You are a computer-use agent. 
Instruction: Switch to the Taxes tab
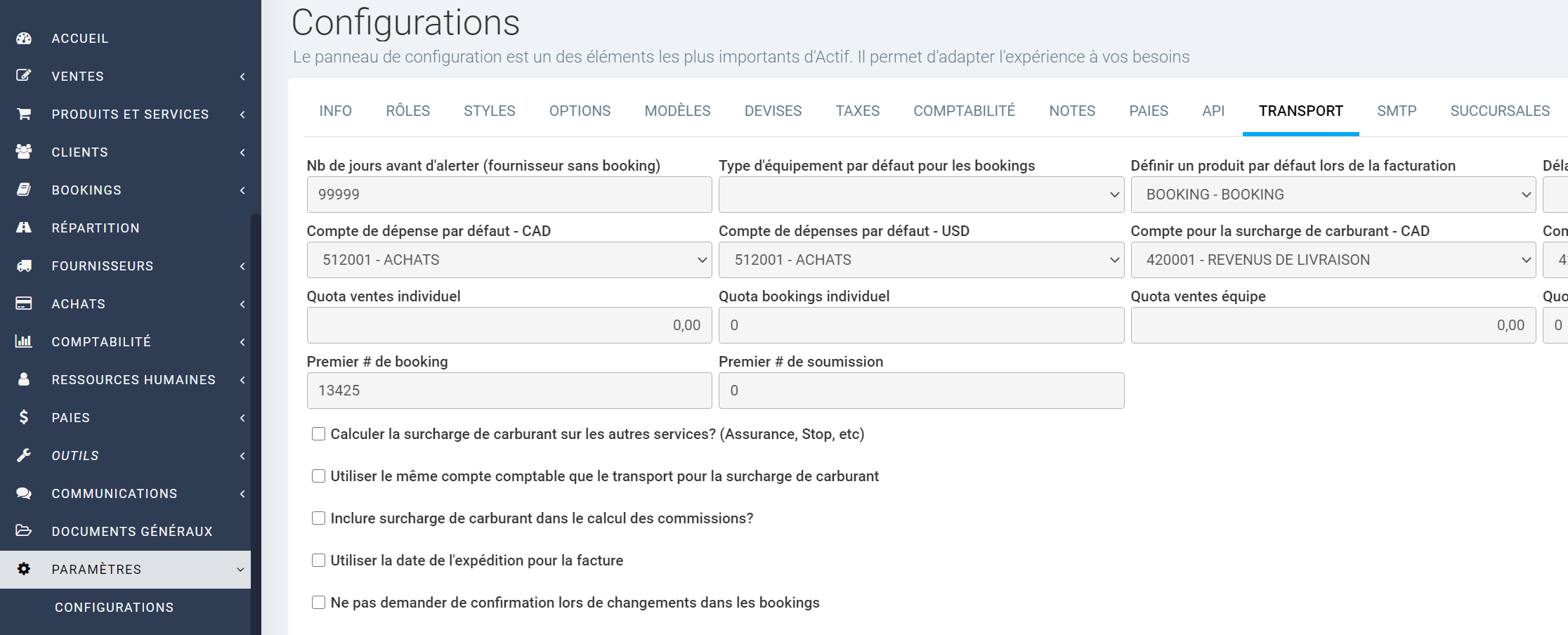(x=857, y=111)
